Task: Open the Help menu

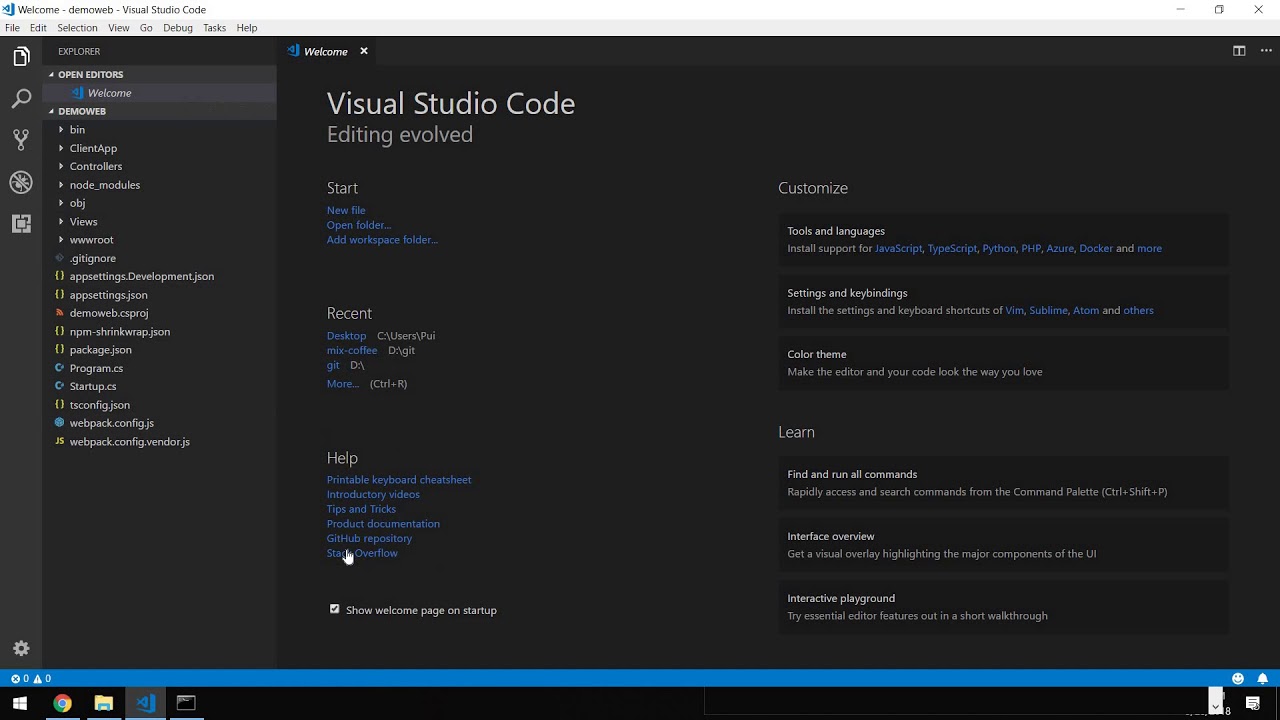Action: 247,28
